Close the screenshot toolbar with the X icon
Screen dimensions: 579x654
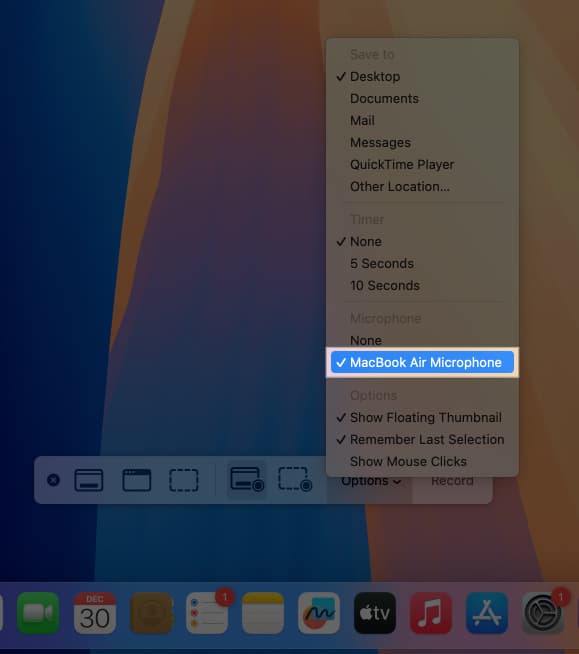pos(53,480)
